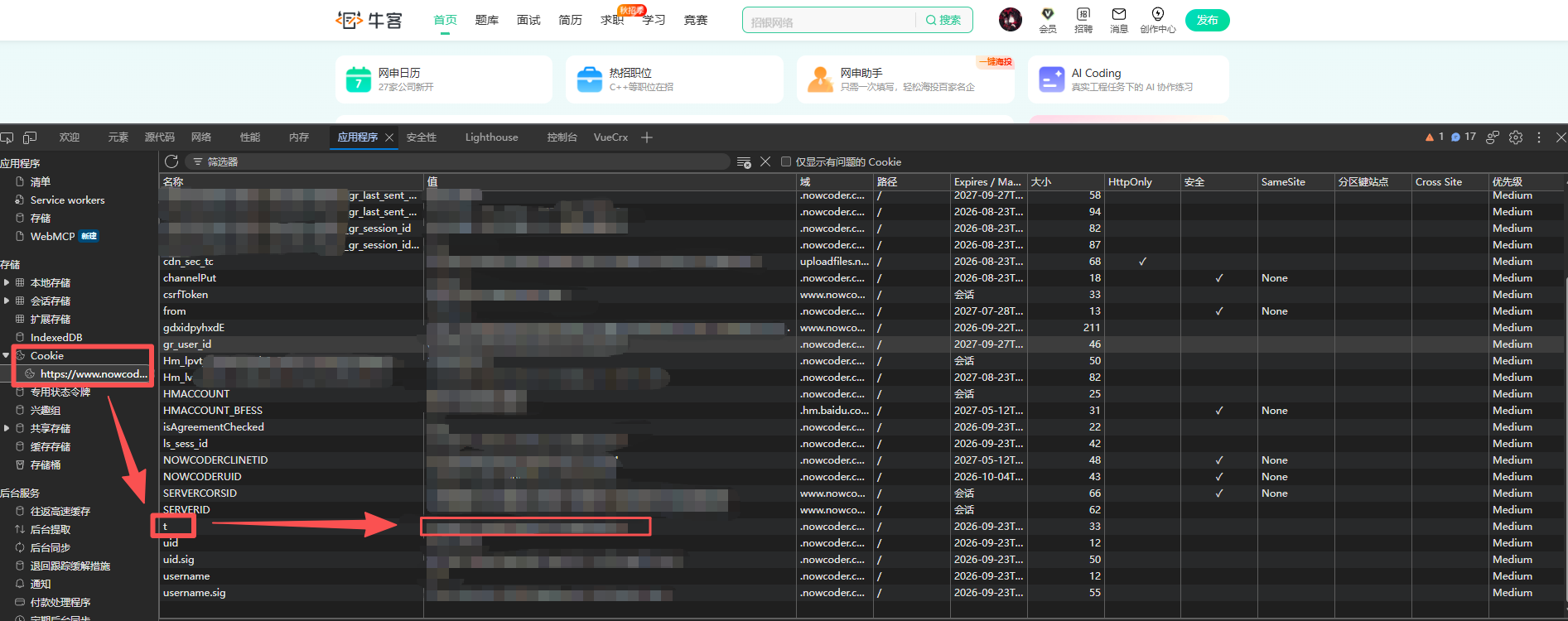Collapse the Cookie tree node

[x=7, y=355]
